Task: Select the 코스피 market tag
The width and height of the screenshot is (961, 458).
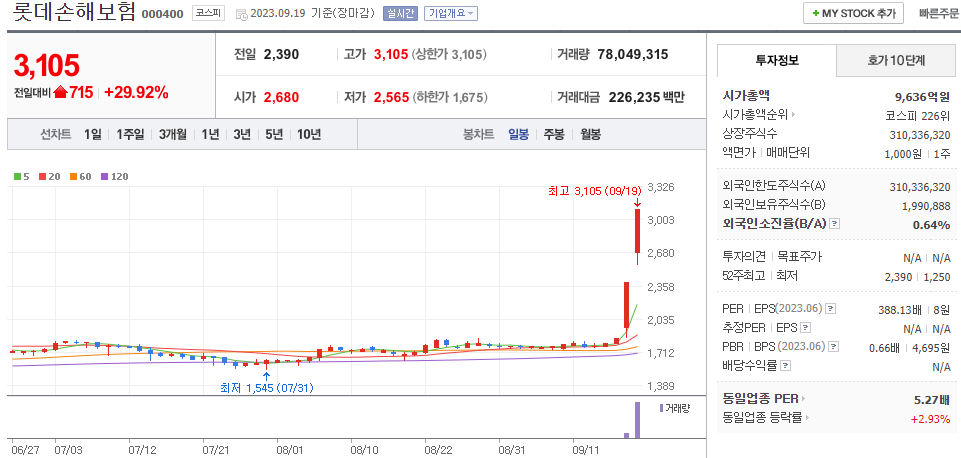Action: (209, 13)
